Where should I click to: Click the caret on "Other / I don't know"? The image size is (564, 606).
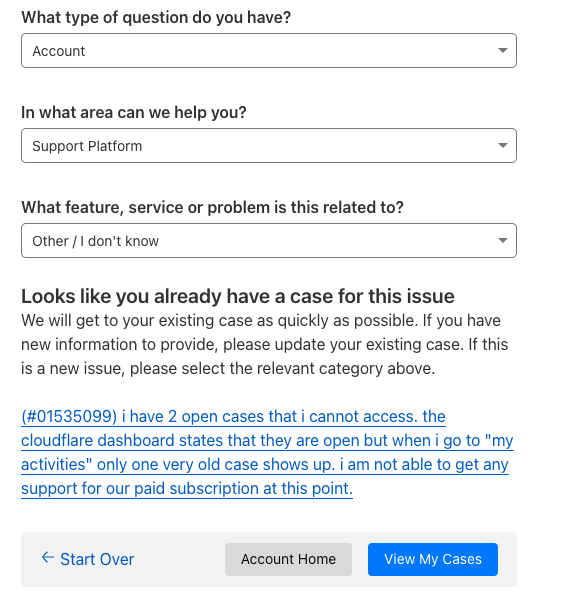coord(503,240)
